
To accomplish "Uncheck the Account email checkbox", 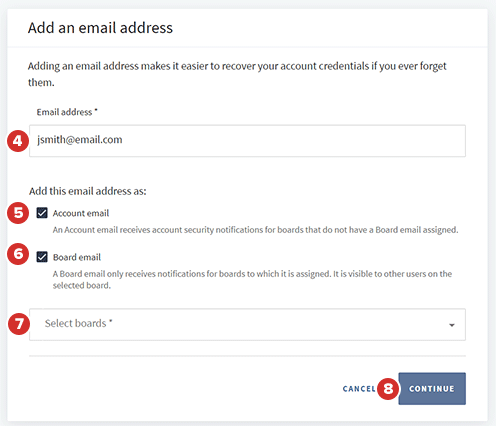I will [42, 213].
